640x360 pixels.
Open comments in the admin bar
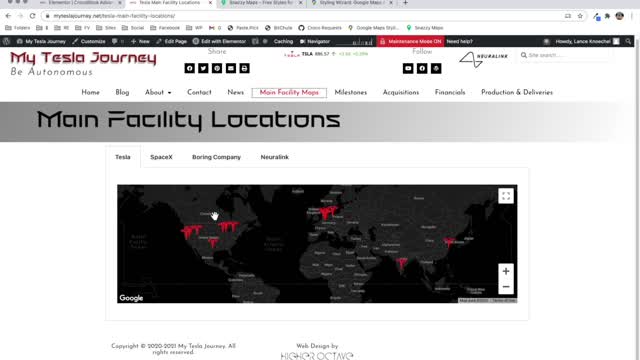[x=117, y=41]
